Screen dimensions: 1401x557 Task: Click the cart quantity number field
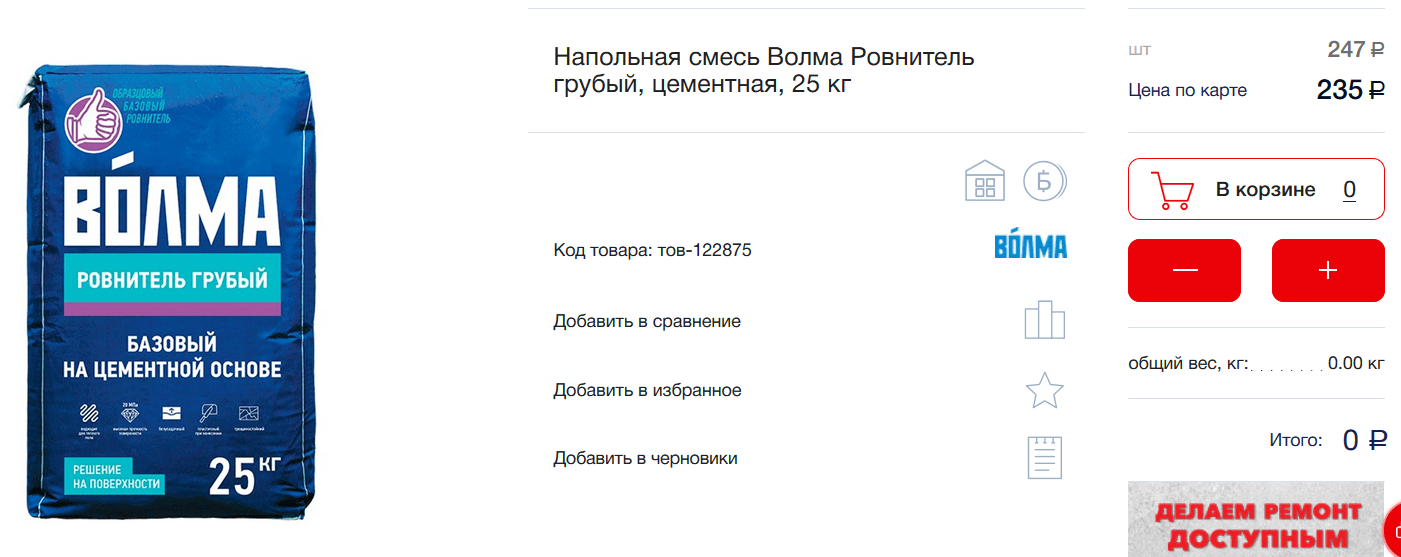coord(1350,190)
